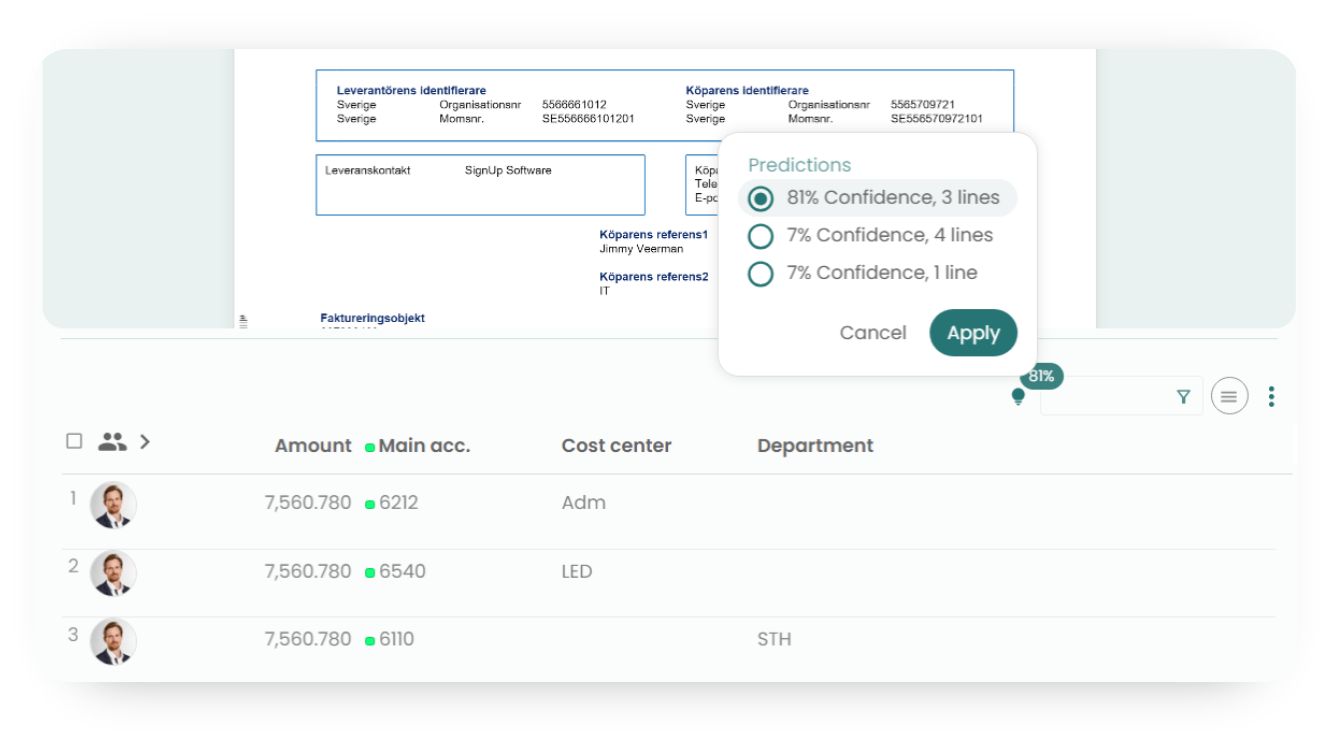Screen dimensions: 1333x748
Task: Expand columns with the header chevron arrow
Action: click(145, 441)
